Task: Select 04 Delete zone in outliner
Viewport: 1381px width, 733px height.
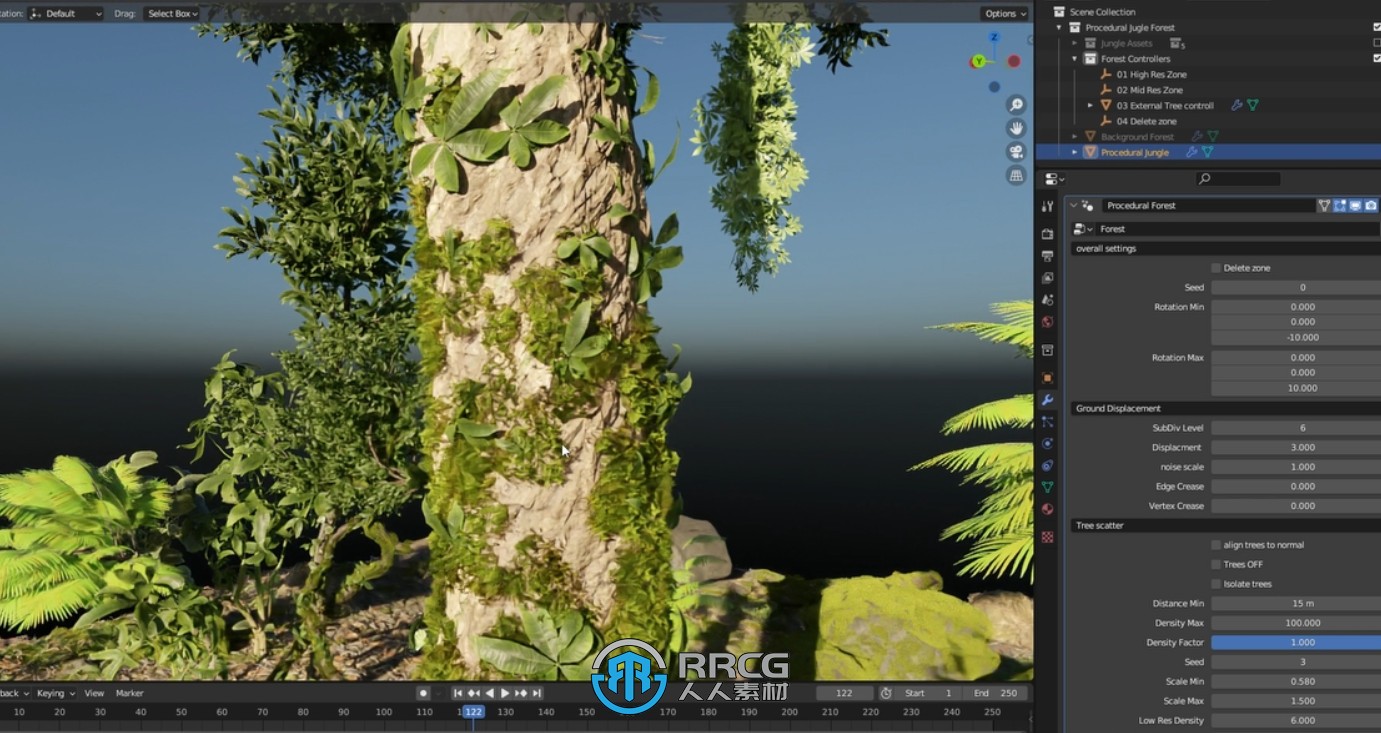Action: click(x=1146, y=121)
